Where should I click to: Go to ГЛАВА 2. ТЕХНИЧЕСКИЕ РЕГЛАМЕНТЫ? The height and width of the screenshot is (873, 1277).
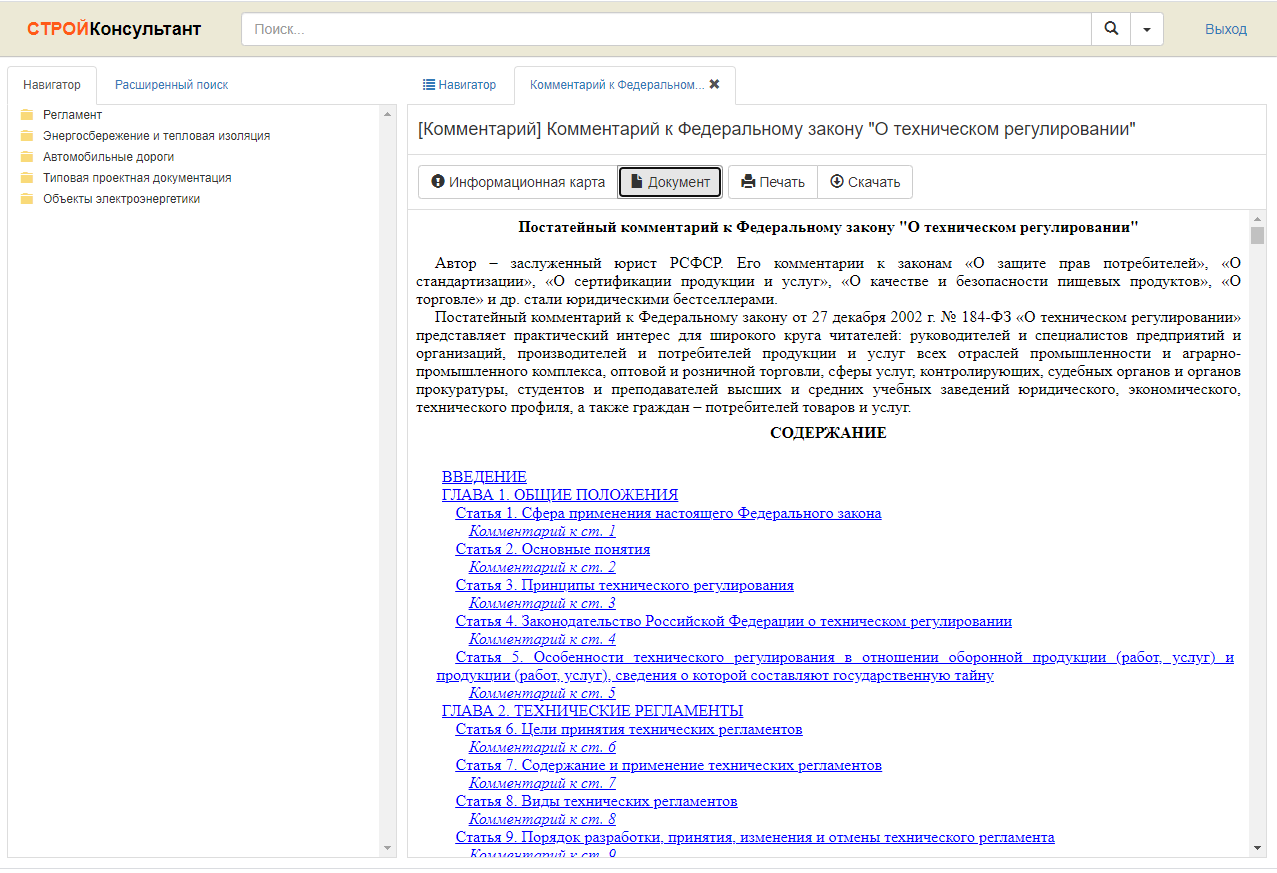[592, 711]
